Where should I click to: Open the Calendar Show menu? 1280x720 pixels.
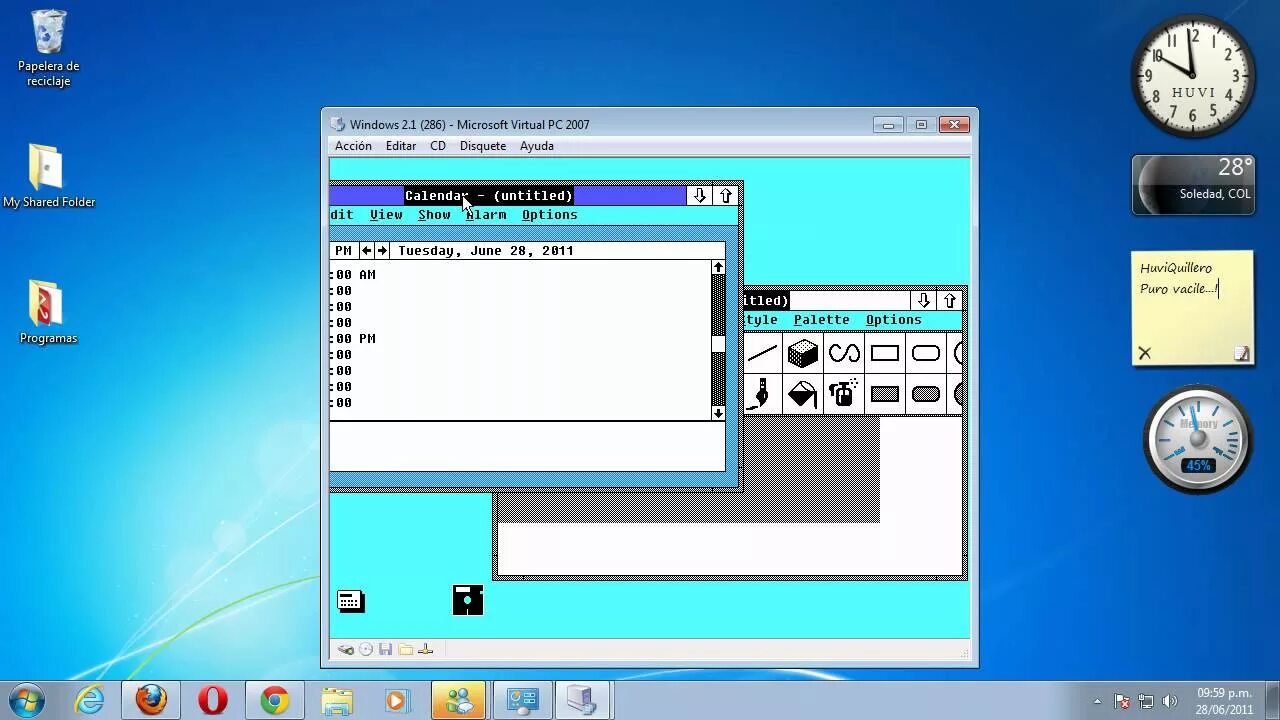(x=434, y=215)
